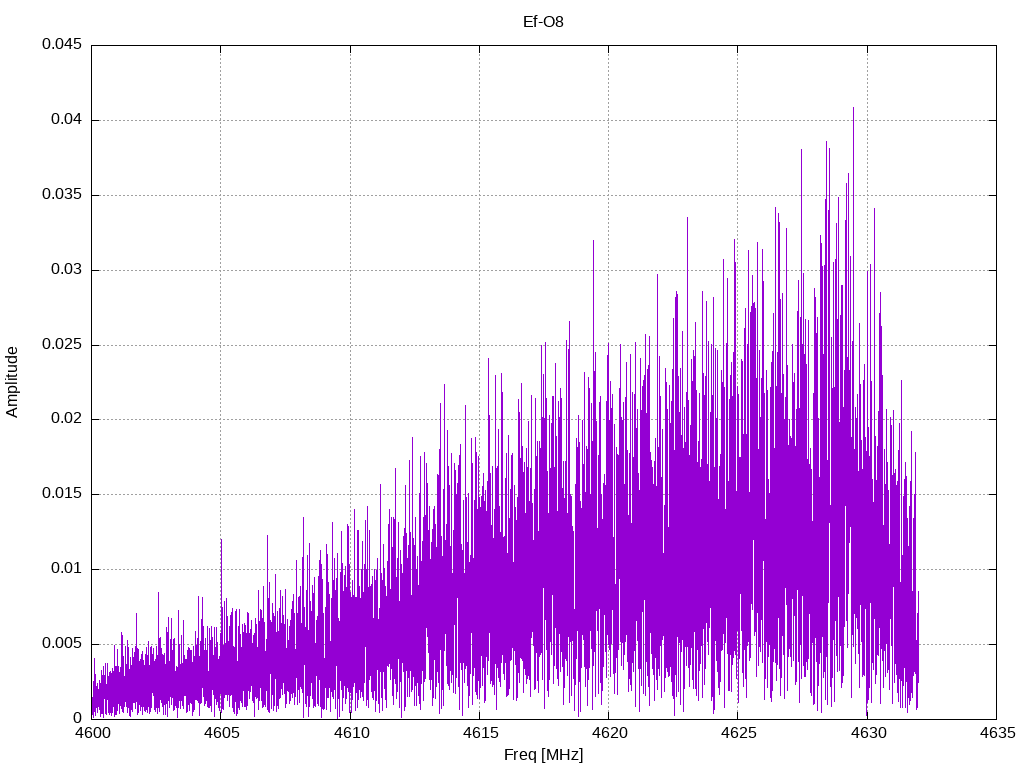Click x-axis tick label 4600

pos(92,733)
